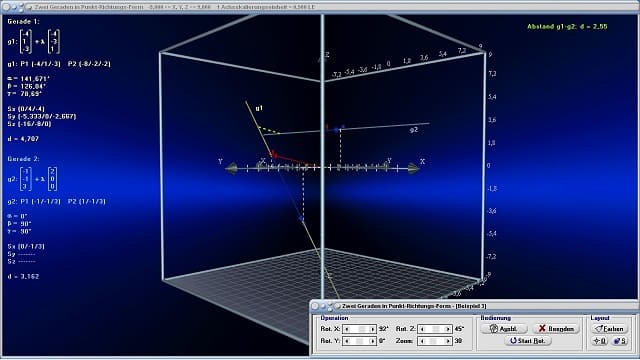The height and width of the screenshot is (360, 640).
Task: Click the X axis arrowhead
Action: pos(413,168)
